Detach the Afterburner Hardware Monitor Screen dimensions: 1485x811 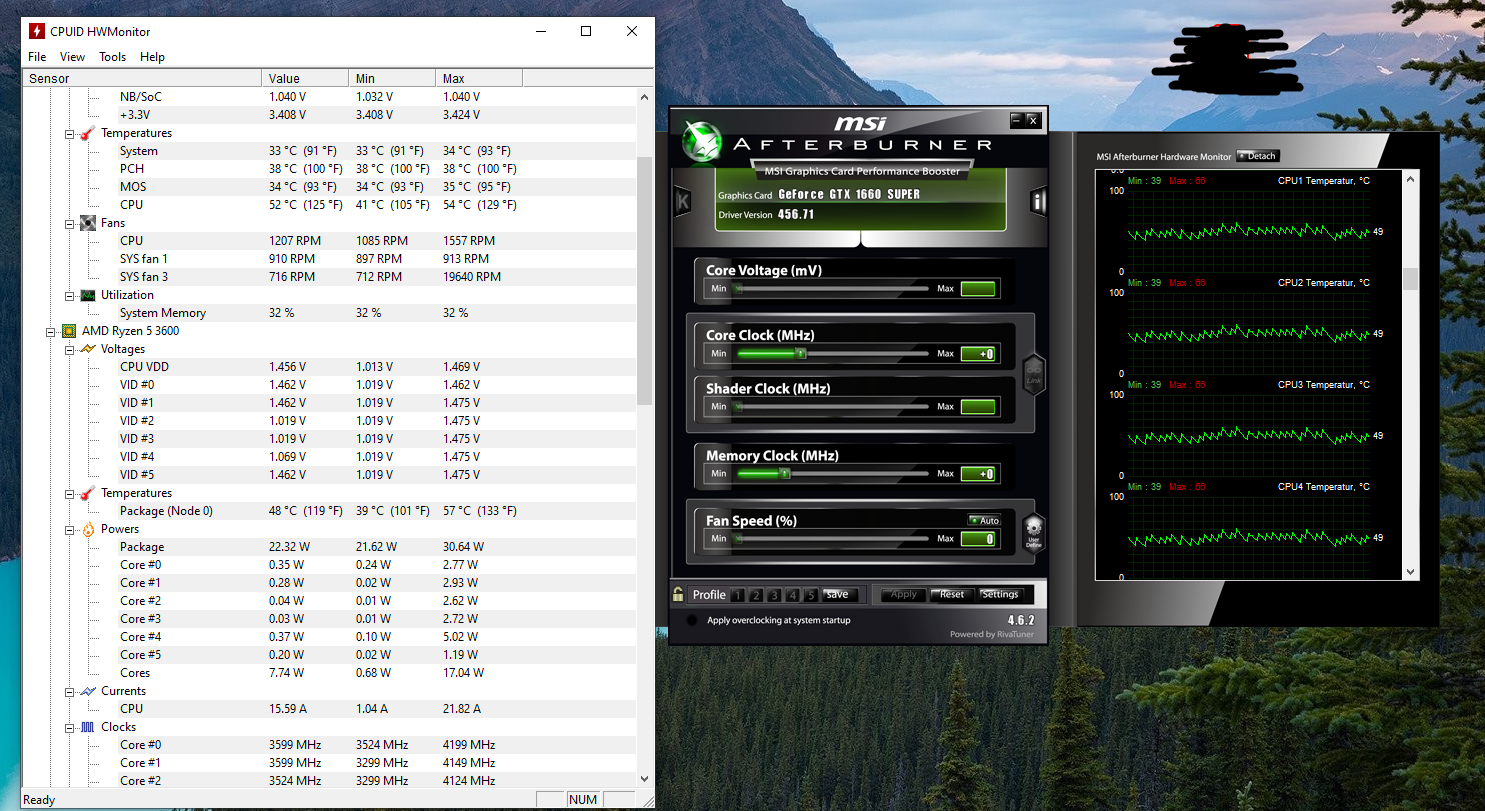click(x=1258, y=156)
